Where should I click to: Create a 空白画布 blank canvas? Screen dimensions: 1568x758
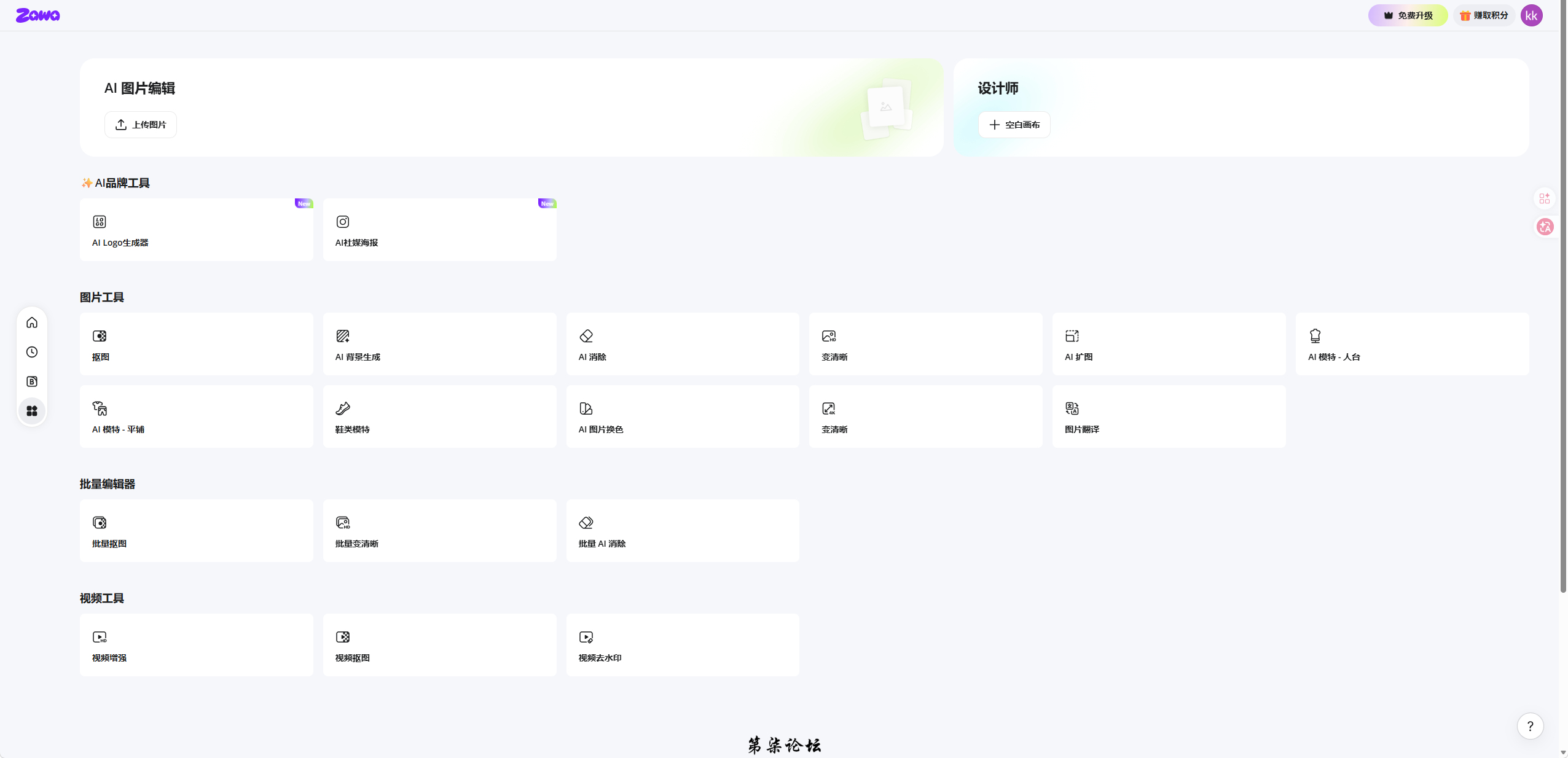pyautogui.click(x=1014, y=125)
